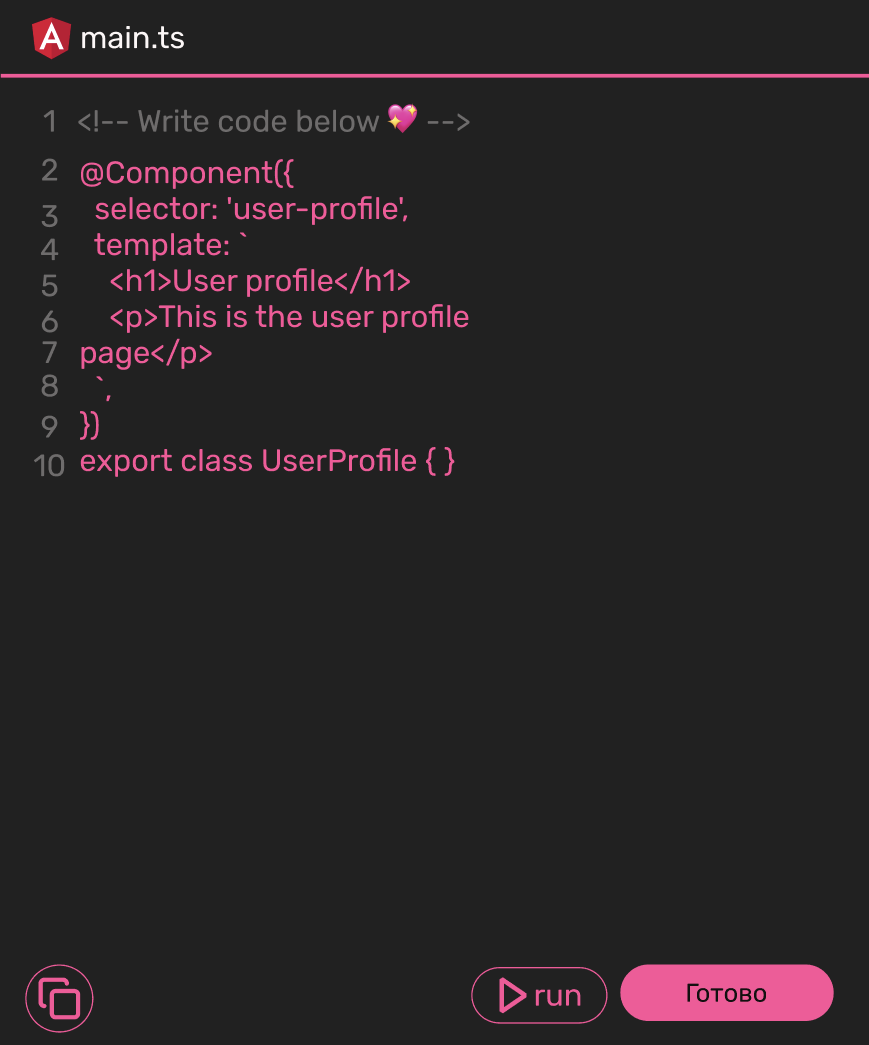The width and height of the screenshot is (869, 1045).
Task: Click the play triangle icon in run
Action: coord(512,995)
